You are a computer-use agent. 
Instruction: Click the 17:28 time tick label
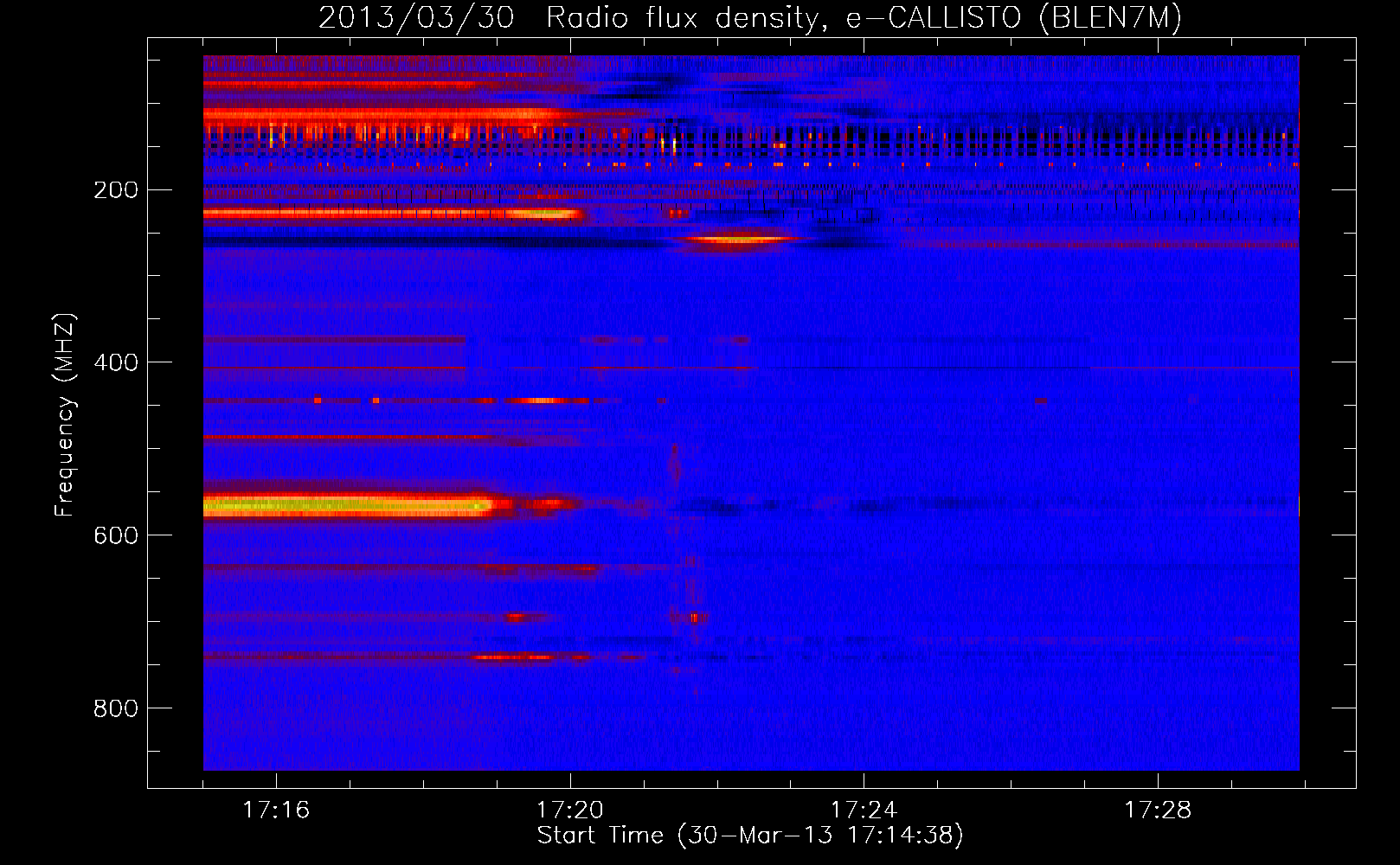[x=1158, y=810]
